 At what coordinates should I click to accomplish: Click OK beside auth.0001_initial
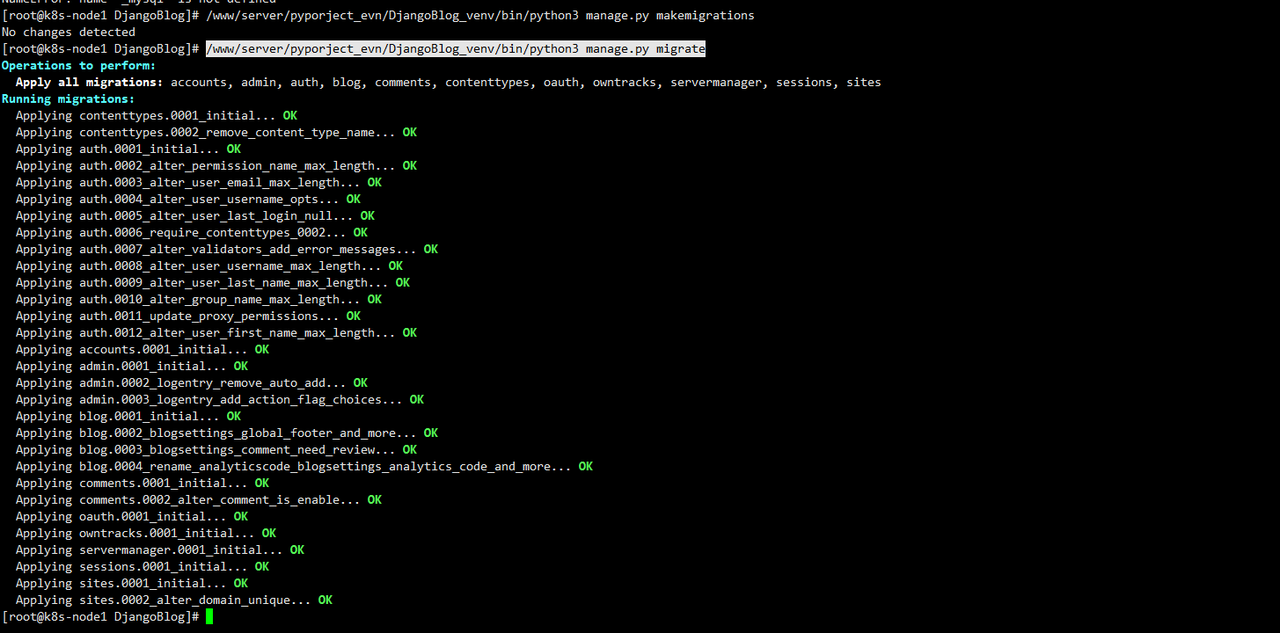click(x=234, y=149)
